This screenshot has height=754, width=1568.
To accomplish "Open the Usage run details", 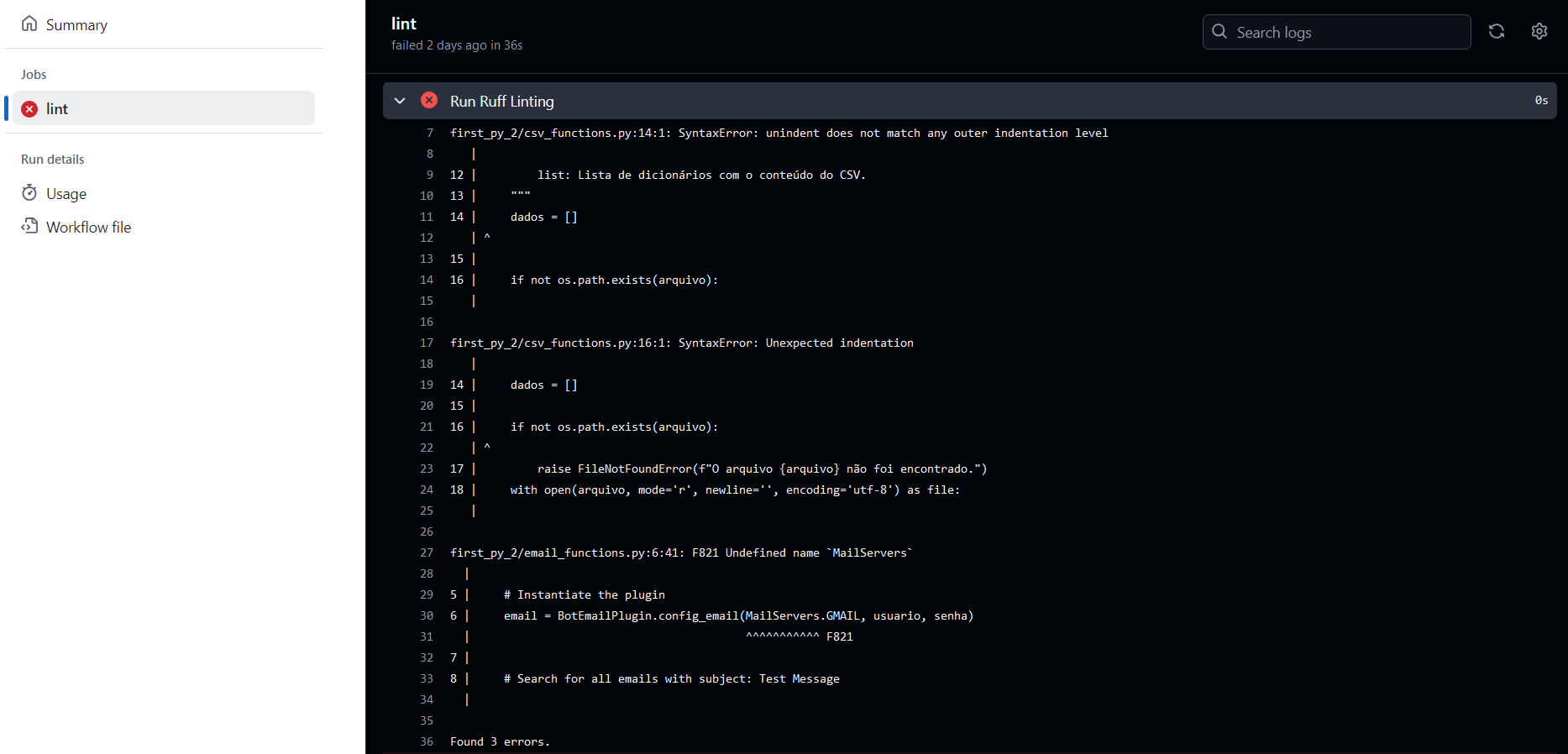I will pos(66,194).
